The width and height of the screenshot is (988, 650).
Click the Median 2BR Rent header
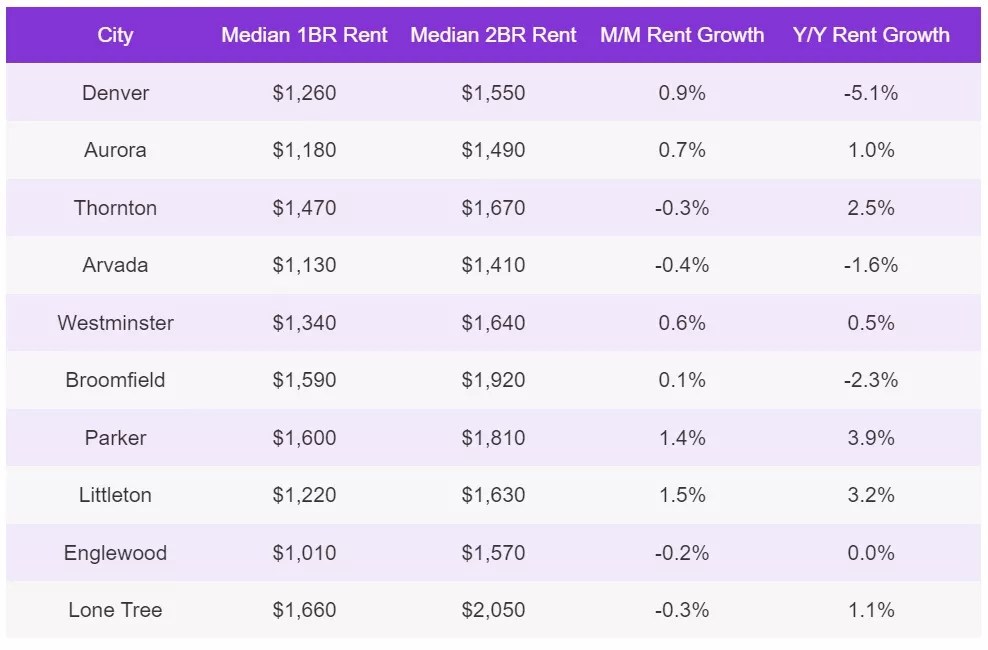[x=493, y=35]
